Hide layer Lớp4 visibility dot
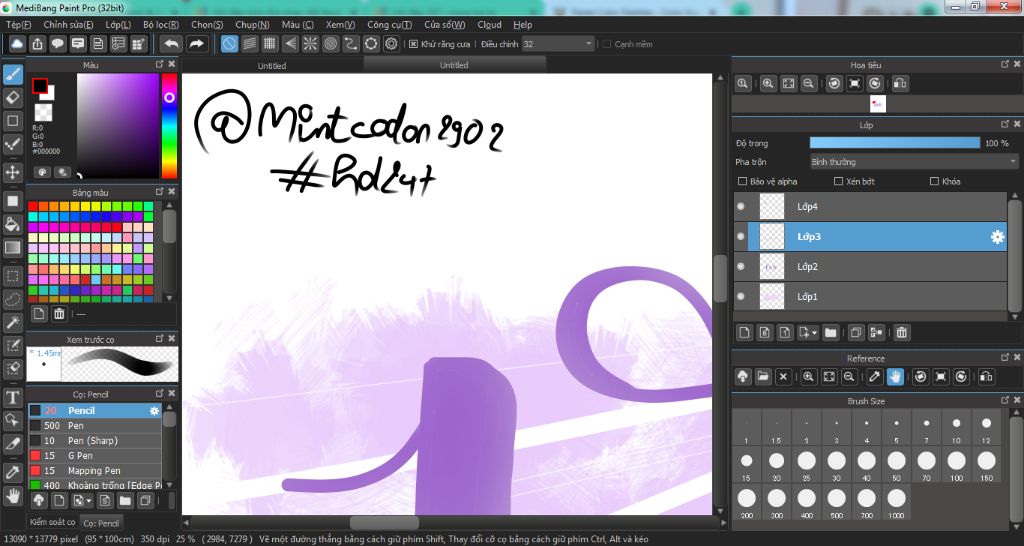Screen dimensions: 1024x546 [x=741, y=206]
